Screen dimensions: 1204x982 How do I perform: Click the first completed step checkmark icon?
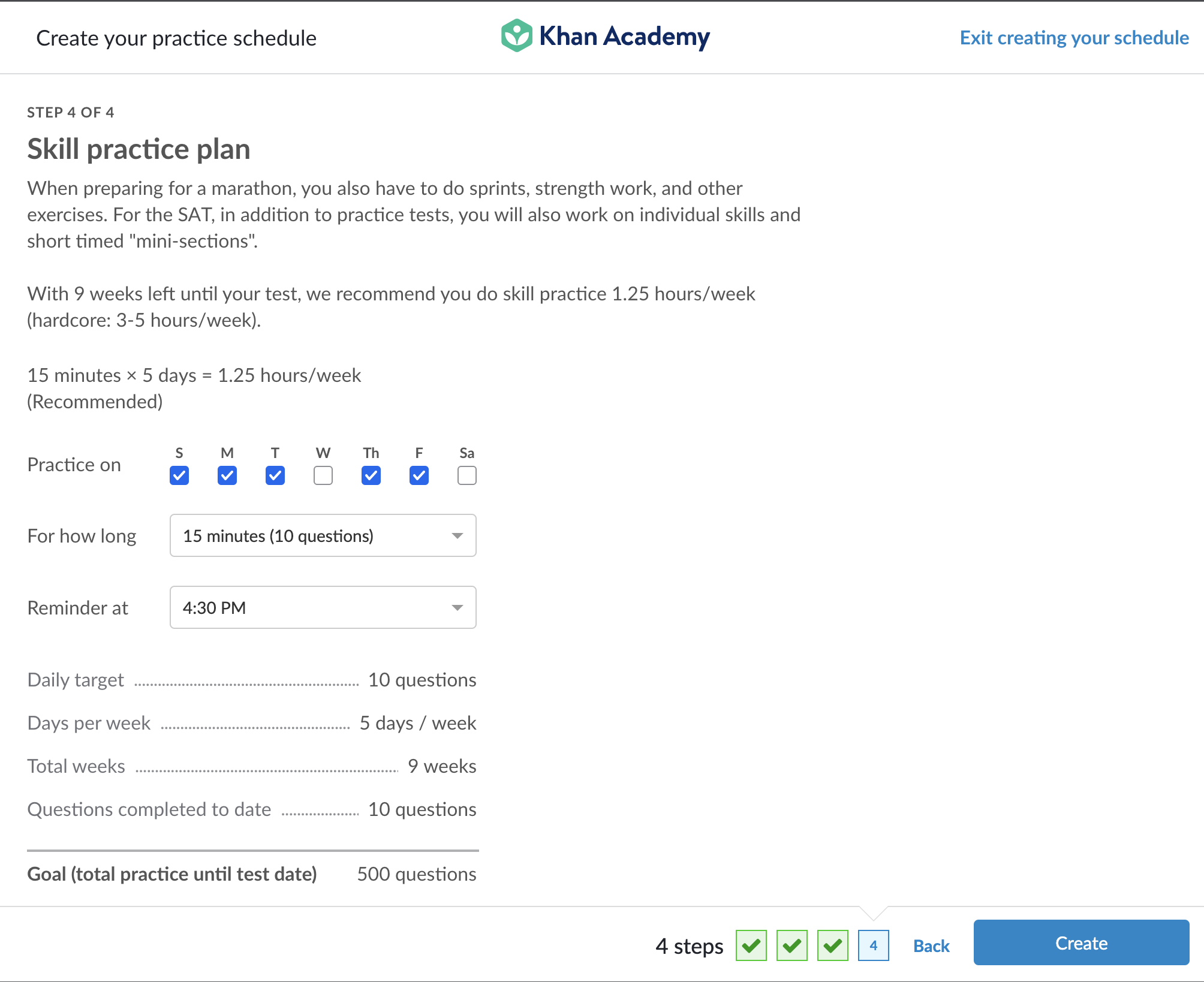[751, 945]
